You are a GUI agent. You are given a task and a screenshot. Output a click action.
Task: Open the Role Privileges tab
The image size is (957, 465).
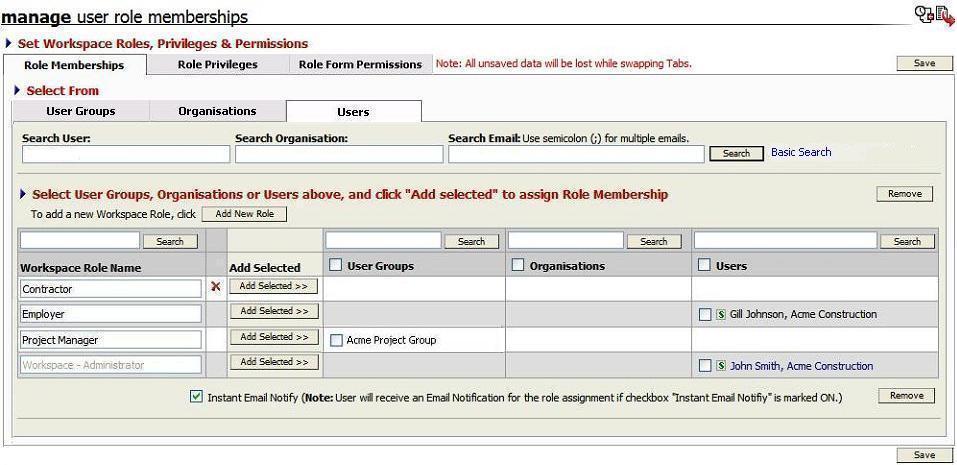click(217, 64)
